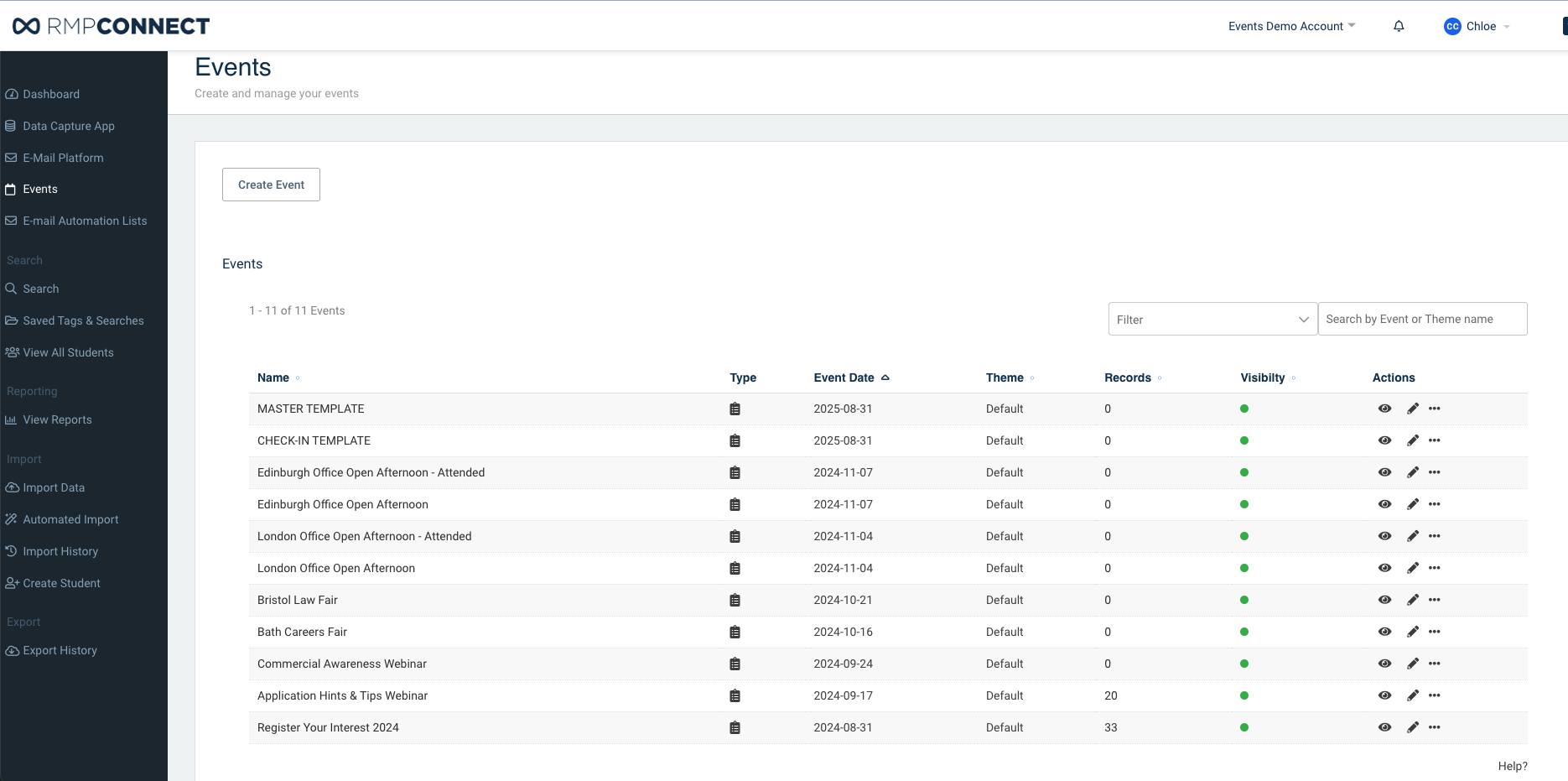Open more actions for Application Hints & Tips Webinar
Viewport: 1568px width, 781px height.
click(x=1435, y=695)
